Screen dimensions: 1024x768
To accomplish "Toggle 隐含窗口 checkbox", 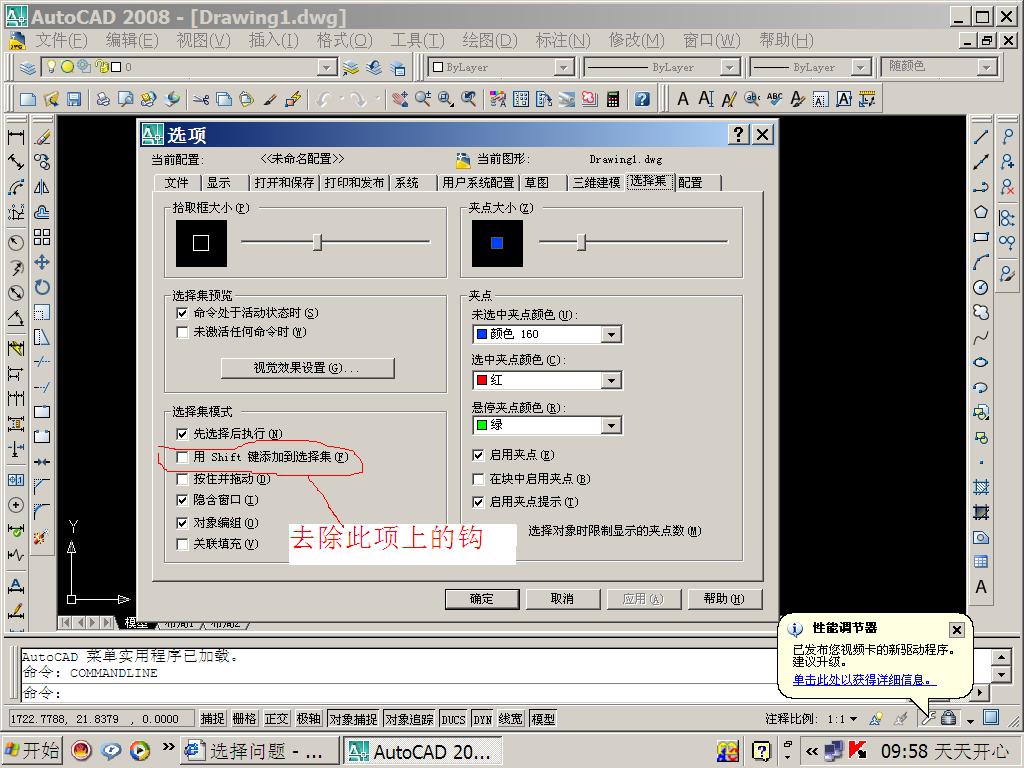I will (x=182, y=500).
